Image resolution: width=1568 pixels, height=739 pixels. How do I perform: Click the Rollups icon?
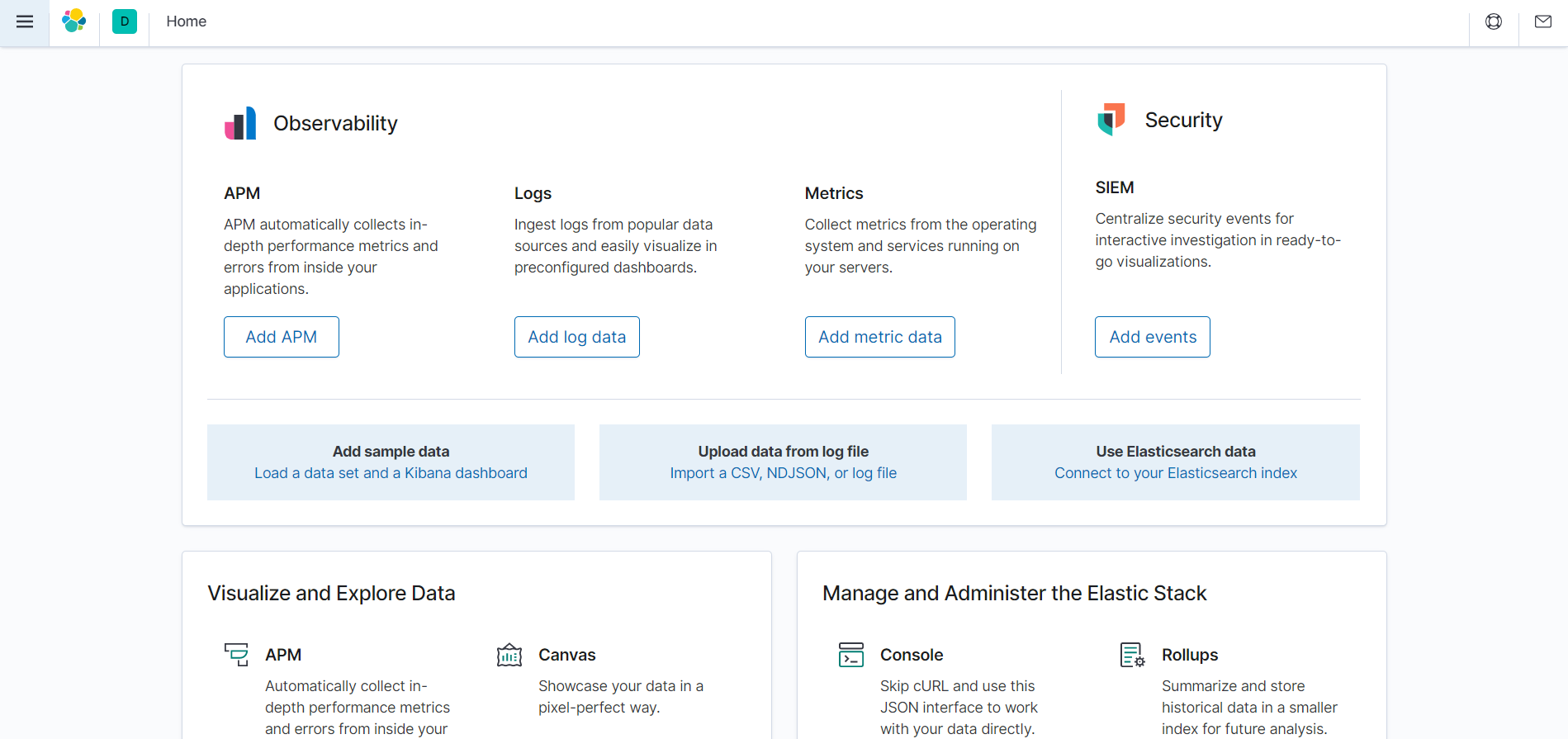(1133, 655)
